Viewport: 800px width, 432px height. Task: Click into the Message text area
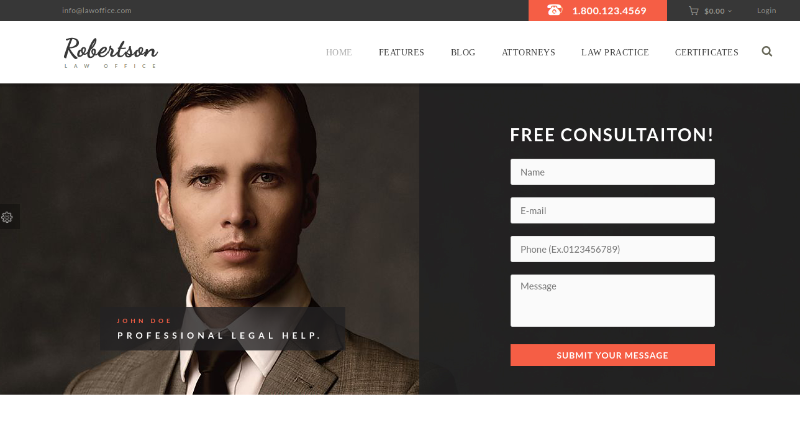pyautogui.click(x=612, y=300)
